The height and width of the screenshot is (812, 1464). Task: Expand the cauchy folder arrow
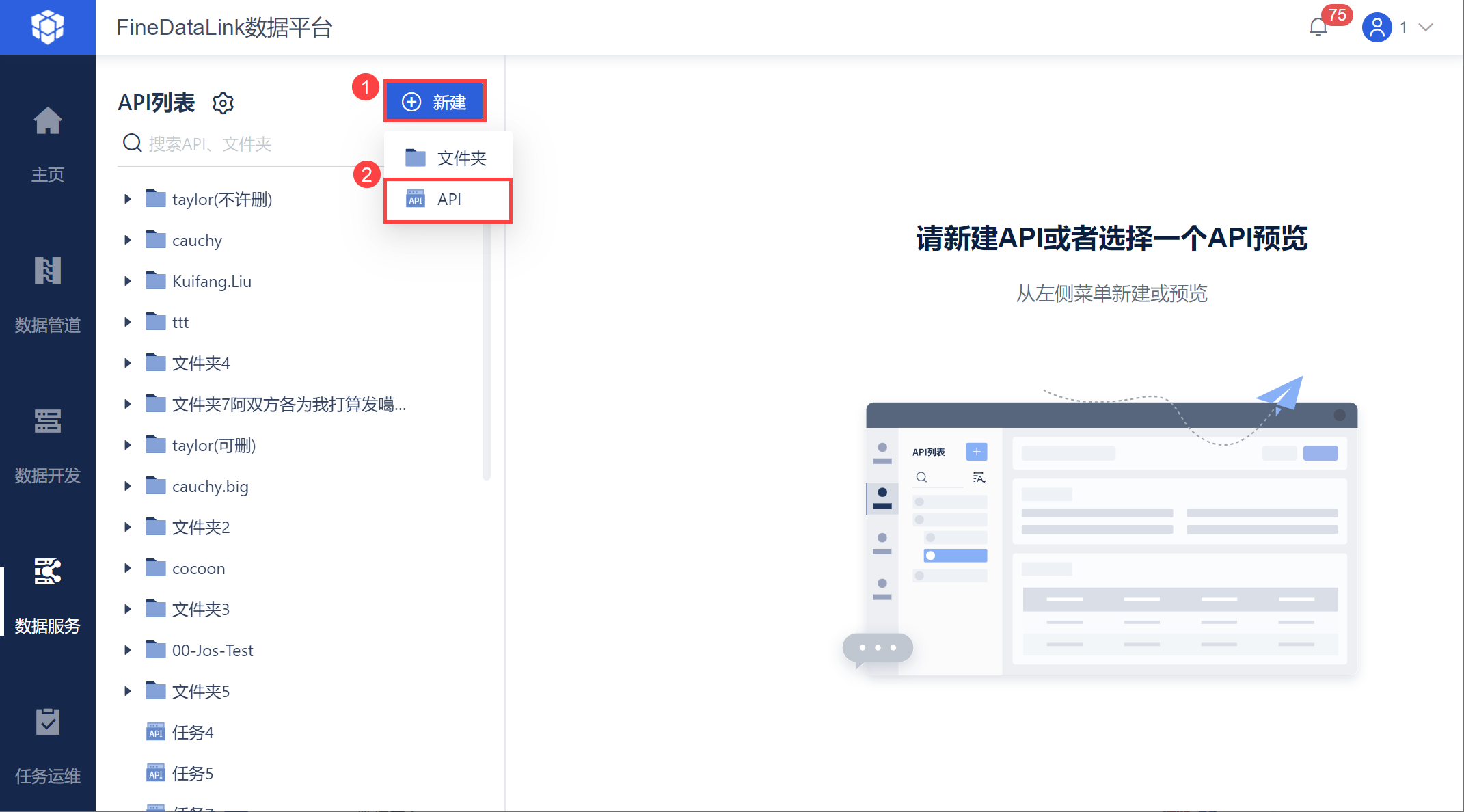[x=127, y=240]
